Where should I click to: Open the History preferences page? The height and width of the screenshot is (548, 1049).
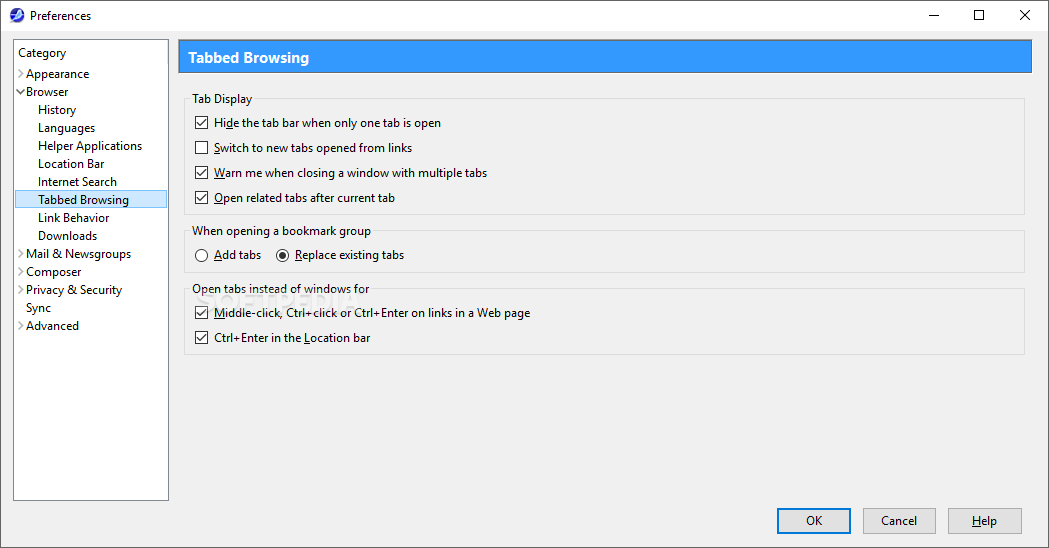point(57,110)
